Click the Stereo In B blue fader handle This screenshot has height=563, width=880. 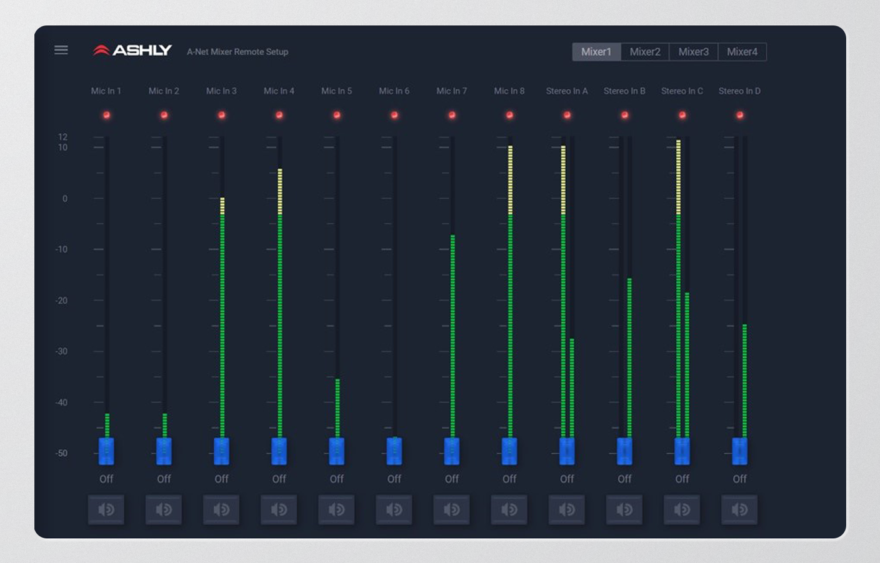pyautogui.click(x=625, y=451)
